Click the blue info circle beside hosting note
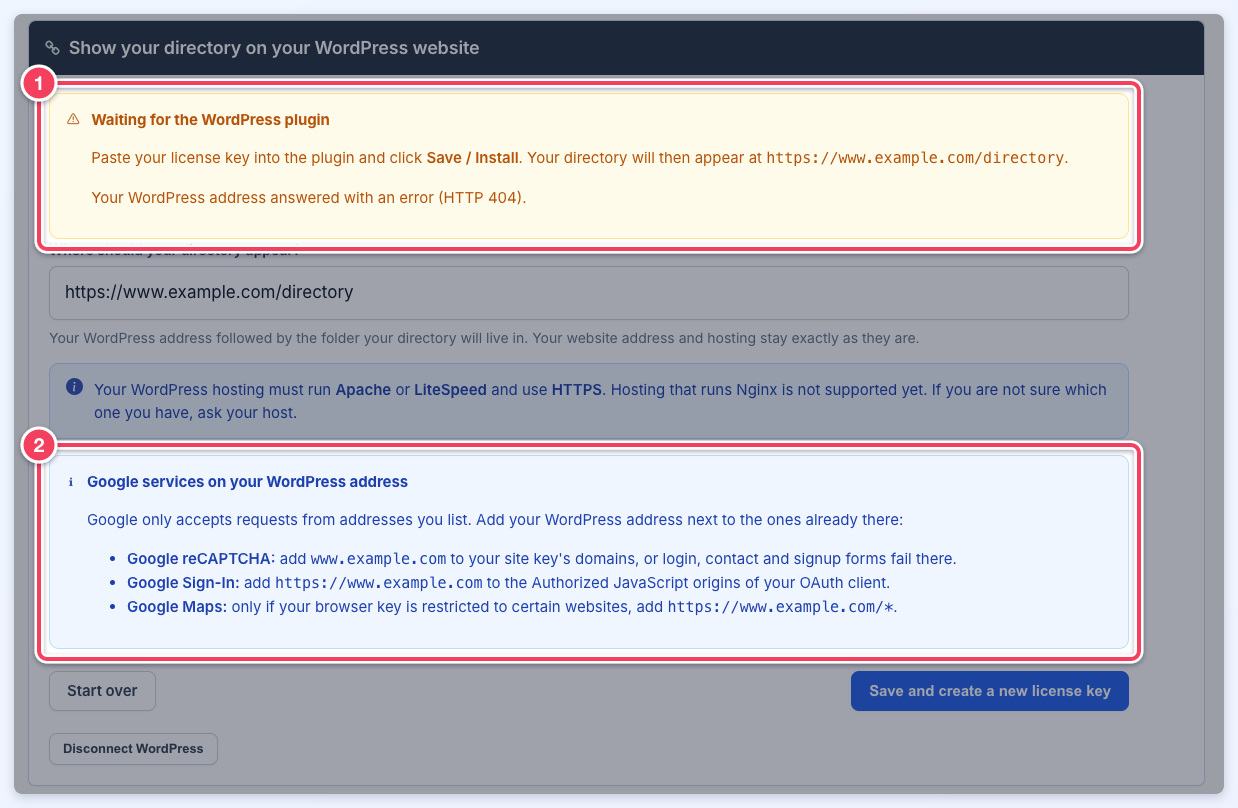The image size is (1238, 808). (x=74, y=386)
